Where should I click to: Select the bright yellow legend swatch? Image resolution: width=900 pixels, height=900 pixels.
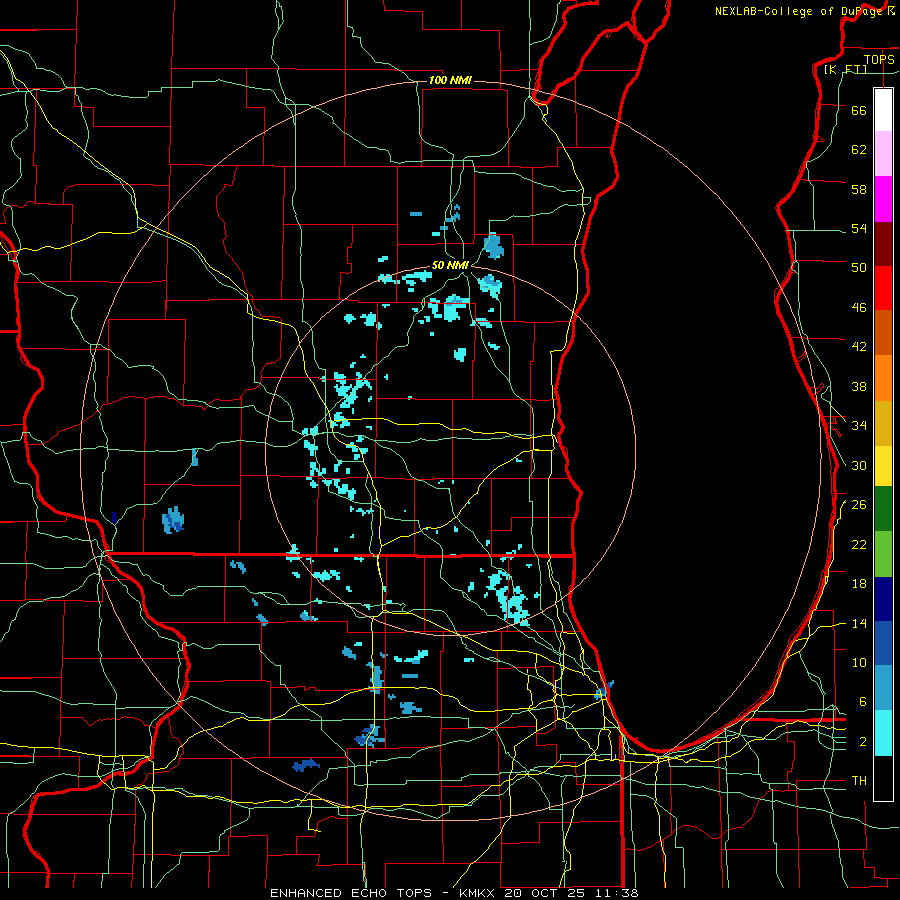pyautogui.click(x=883, y=466)
